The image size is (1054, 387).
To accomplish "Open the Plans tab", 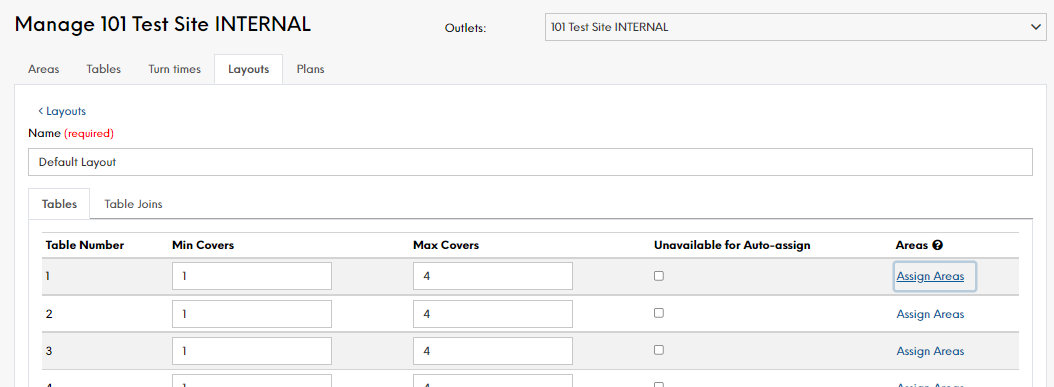I will [311, 69].
